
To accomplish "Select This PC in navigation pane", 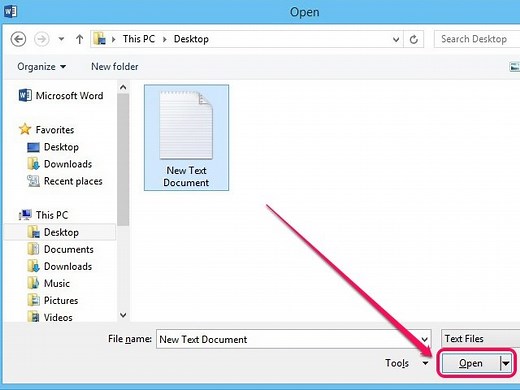I will 44,215.
